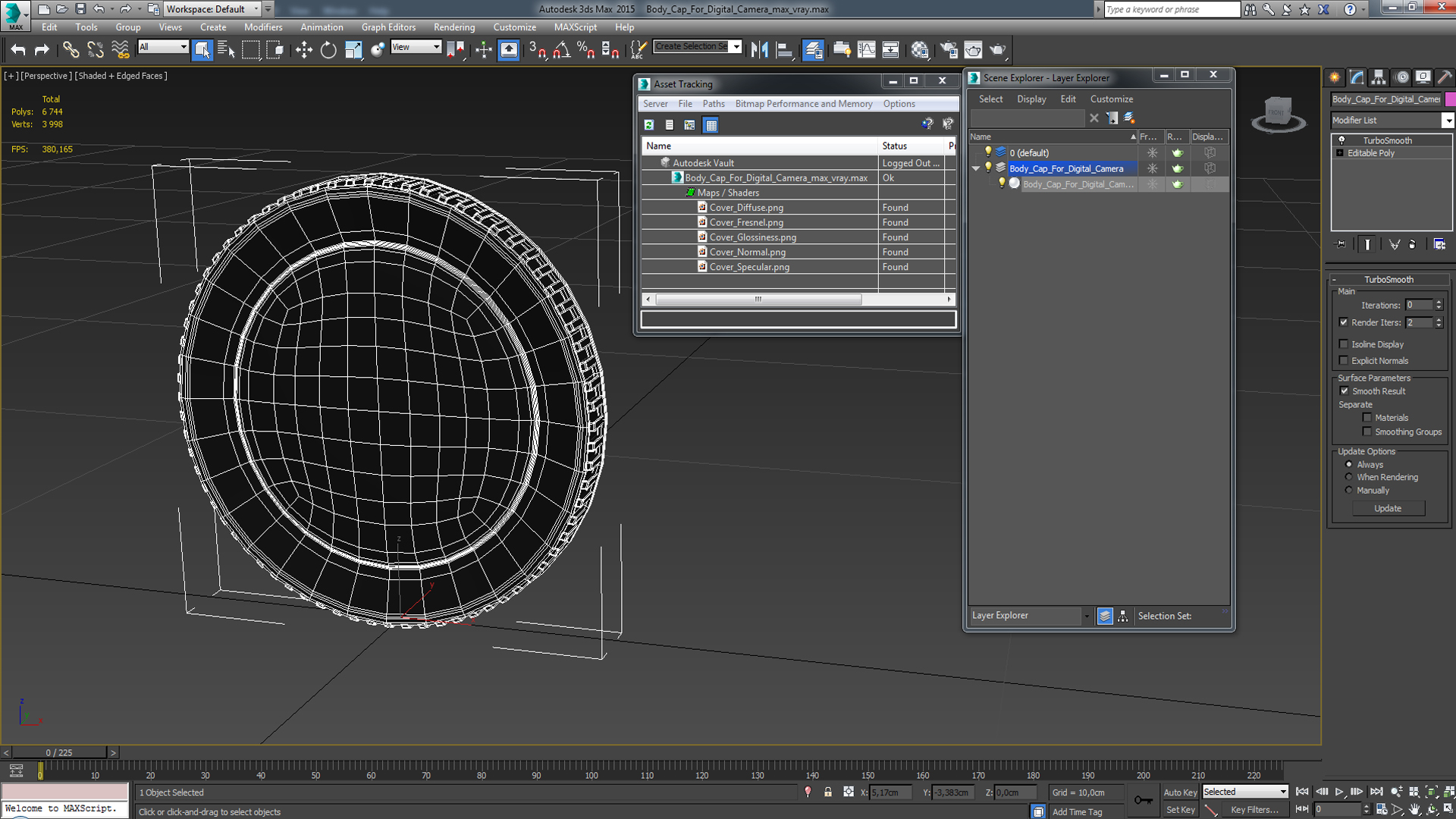Image resolution: width=1456 pixels, height=819 pixels.
Task: Click the Auto Key button
Action: [1180, 792]
